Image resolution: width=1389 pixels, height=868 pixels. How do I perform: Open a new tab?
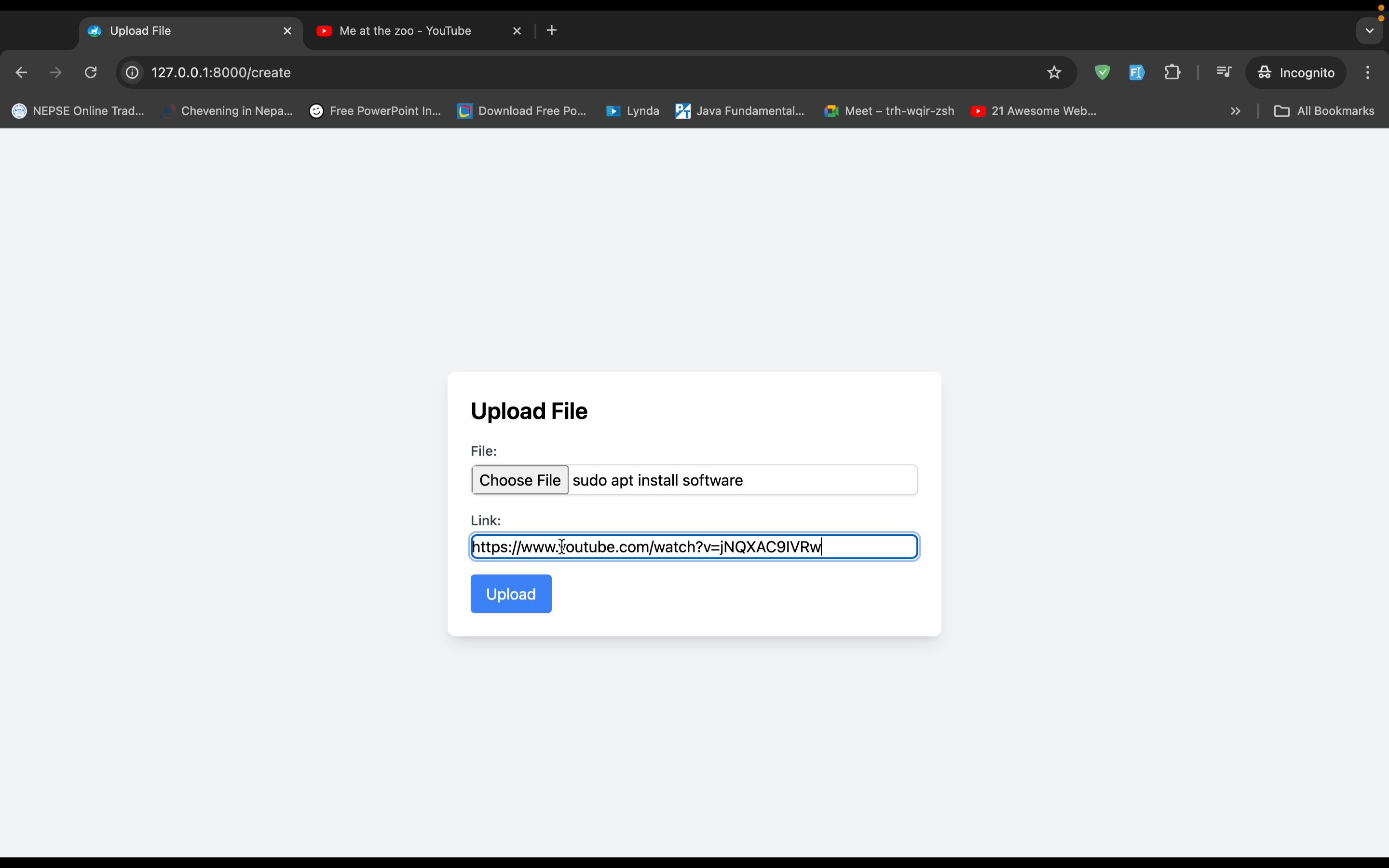point(552,30)
